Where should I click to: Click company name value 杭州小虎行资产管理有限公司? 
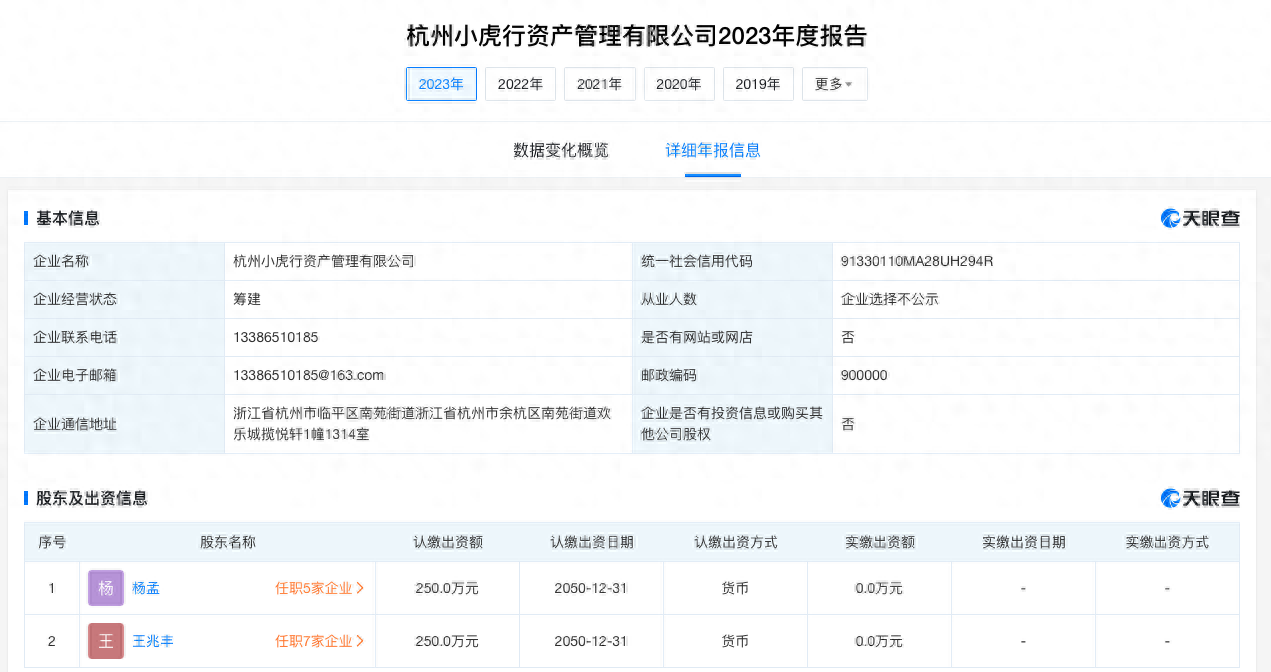[x=323, y=261]
